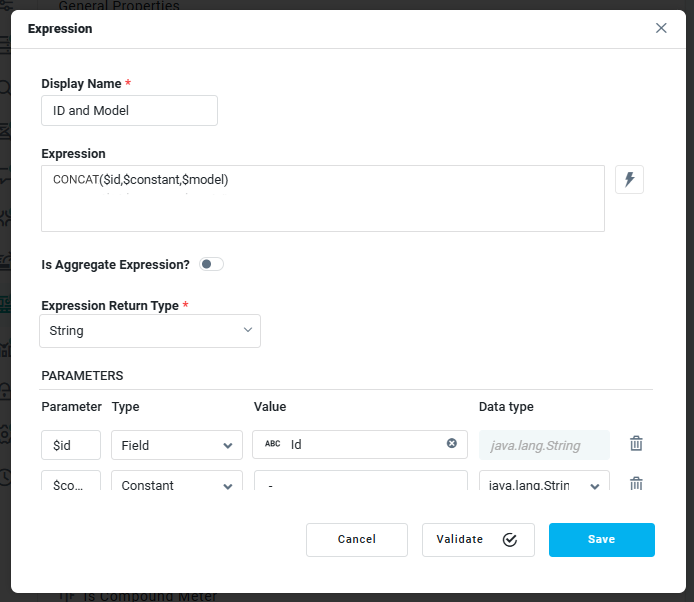Save the expression

[601, 540]
